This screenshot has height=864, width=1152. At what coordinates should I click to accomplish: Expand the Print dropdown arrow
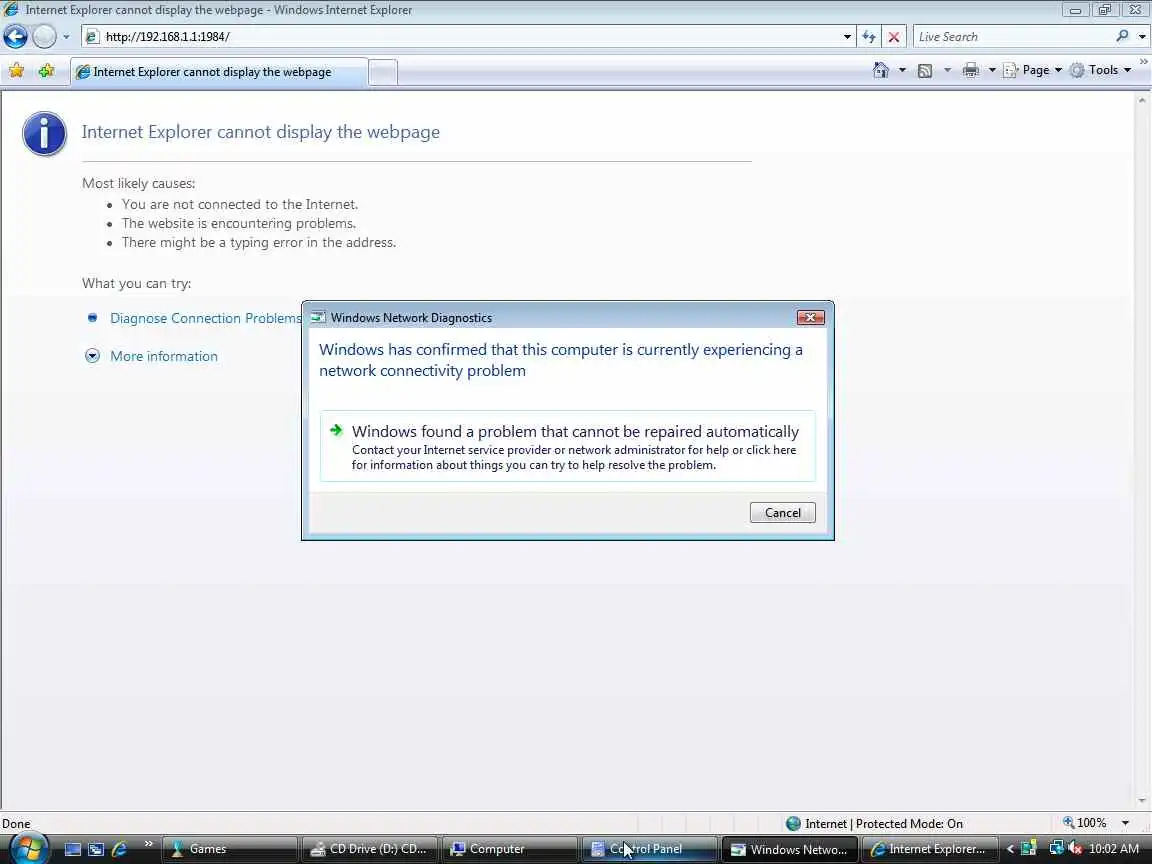coord(992,70)
